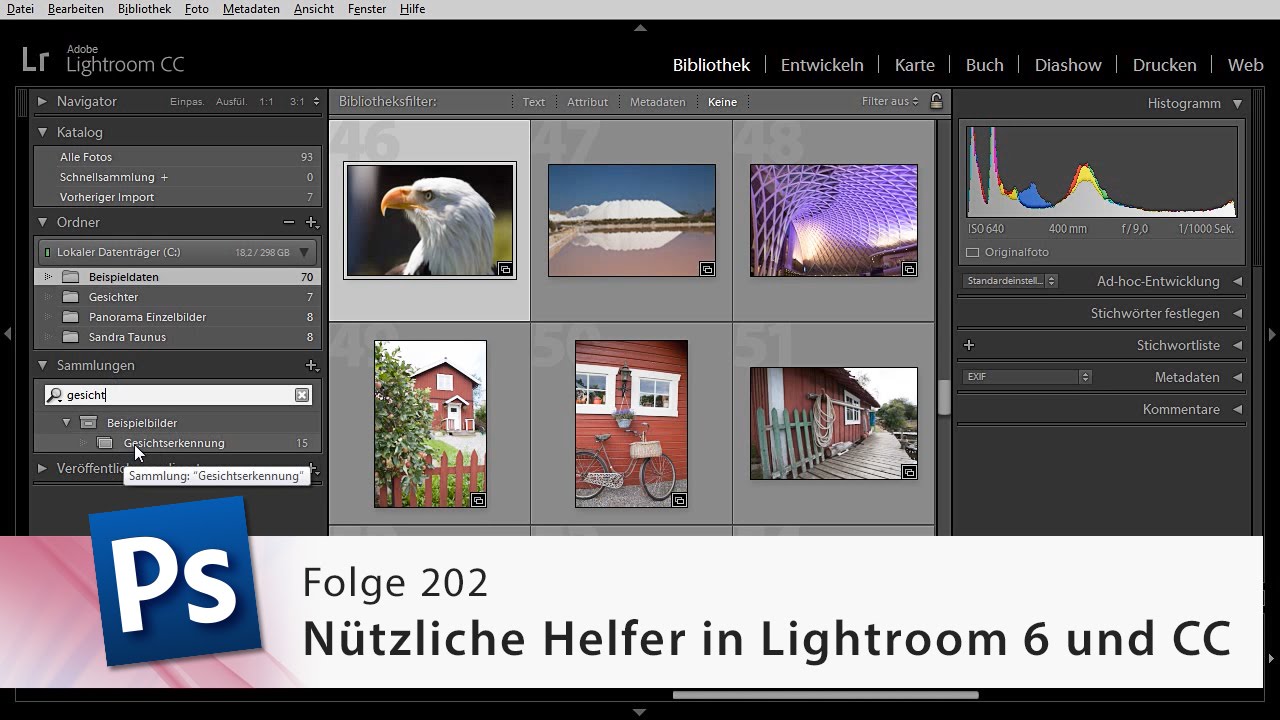The height and width of the screenshot is (720, 1280).
Task: Enable the Text library filter
Action: tap(534, 102)
